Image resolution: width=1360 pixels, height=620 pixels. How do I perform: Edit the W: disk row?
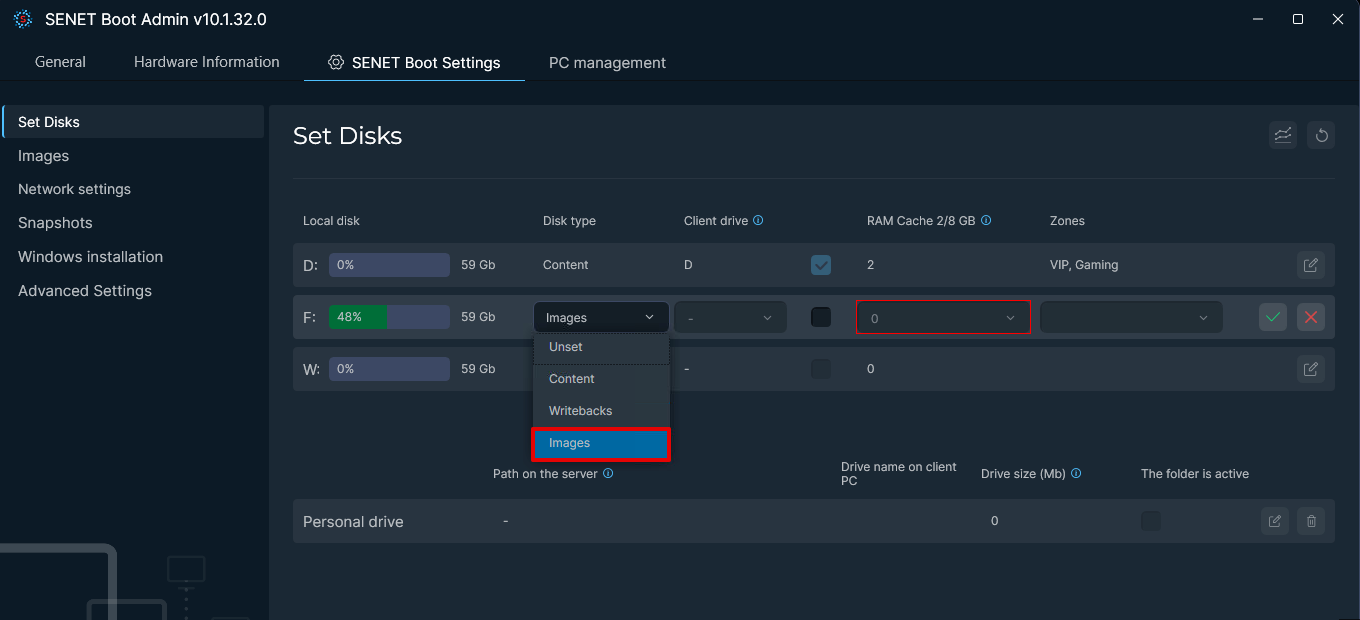pyautogui.click(x=1310, y=369)
